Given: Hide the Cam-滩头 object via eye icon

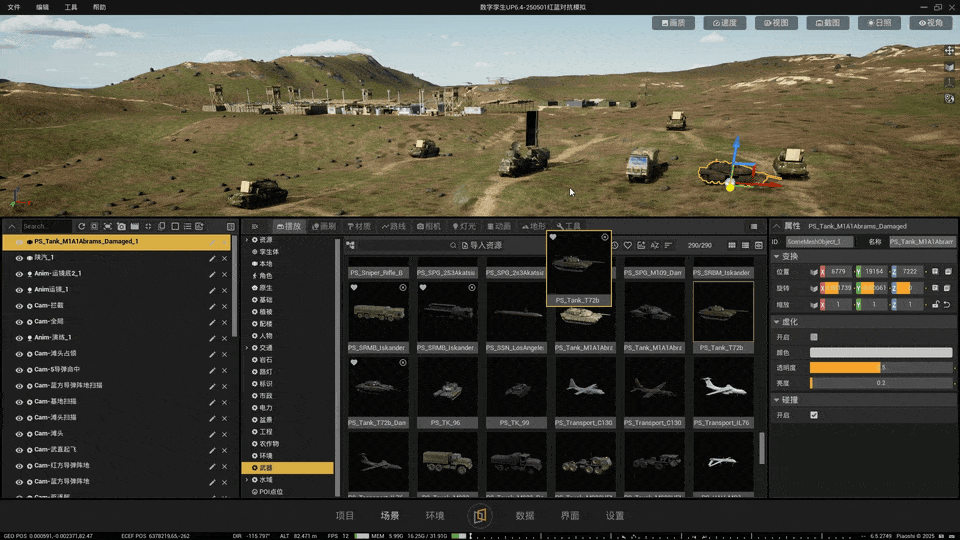Looking at the screenshot, I should (x=19, y=433).
